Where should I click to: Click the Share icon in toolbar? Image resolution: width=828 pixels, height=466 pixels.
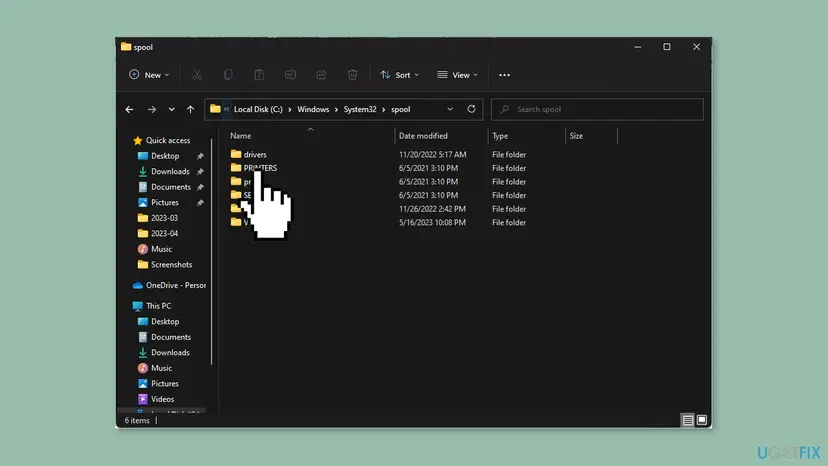322,75
